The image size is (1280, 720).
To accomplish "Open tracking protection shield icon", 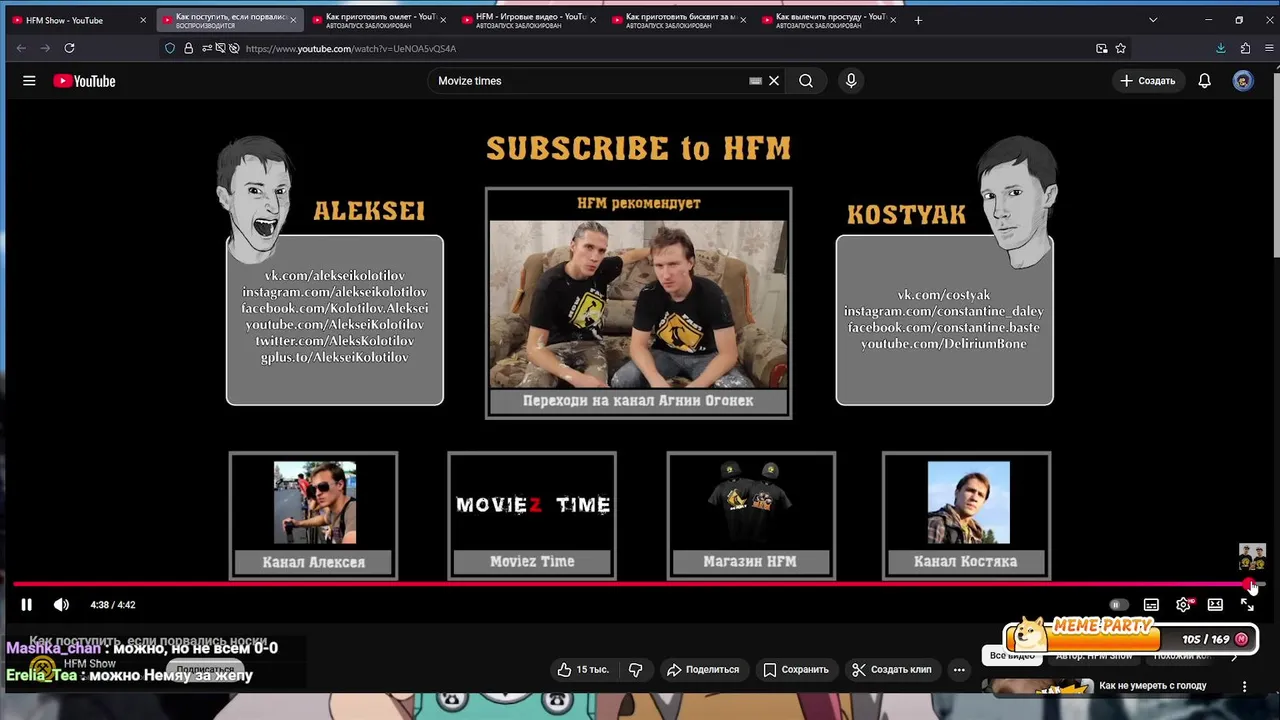I will (x=169, y=48).
